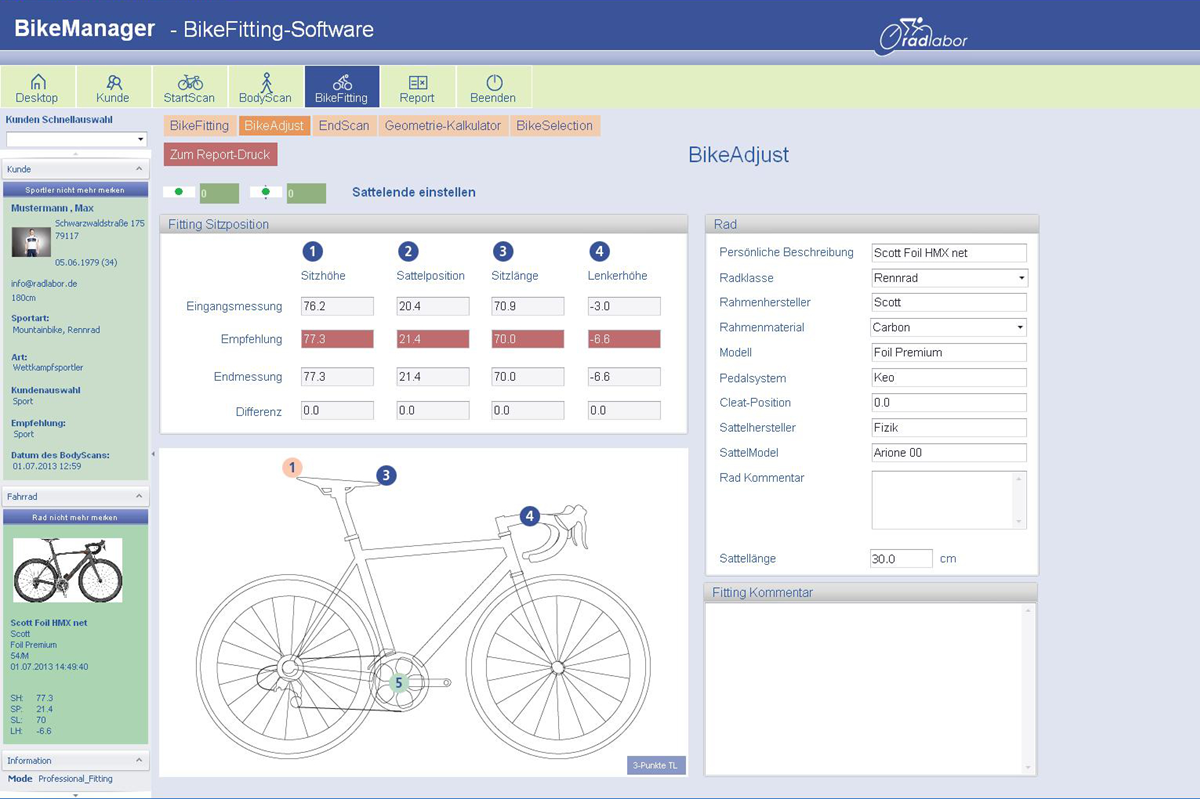Open the BikeSelection tab
1200x799 pixels.
click(x=555, y=126)
